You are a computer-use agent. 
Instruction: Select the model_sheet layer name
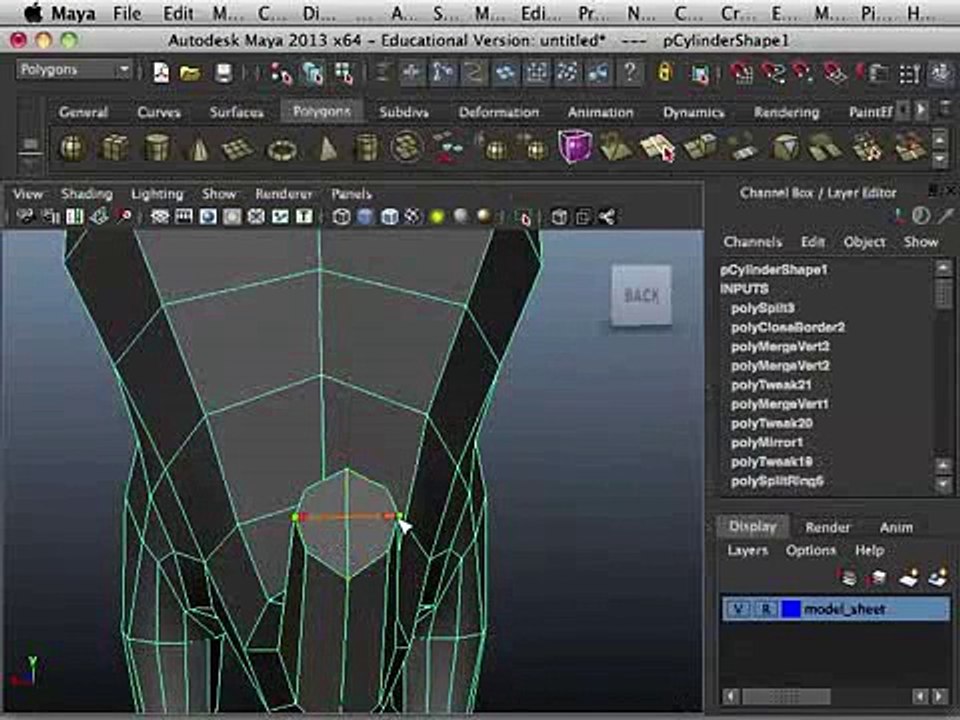tap(844, 609)
